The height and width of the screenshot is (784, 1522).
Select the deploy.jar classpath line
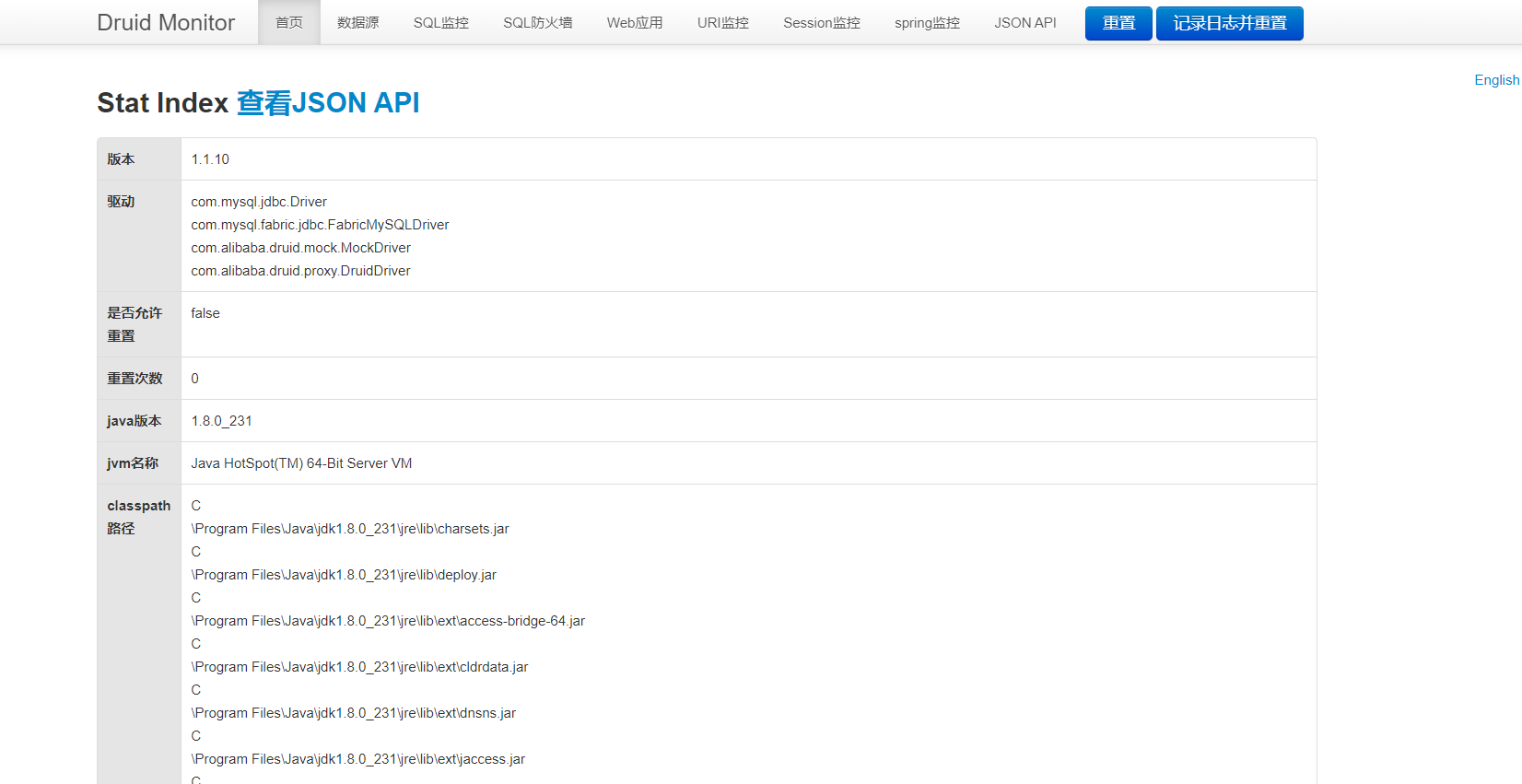click(344, 575)
